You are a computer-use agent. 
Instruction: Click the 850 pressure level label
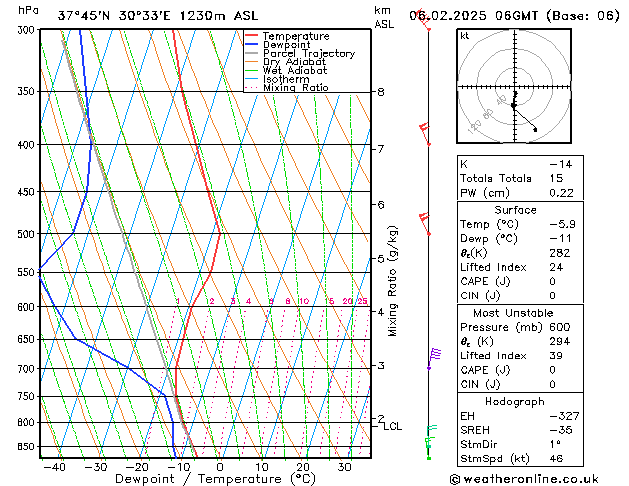pyautogui.click(x=28, y=446)
